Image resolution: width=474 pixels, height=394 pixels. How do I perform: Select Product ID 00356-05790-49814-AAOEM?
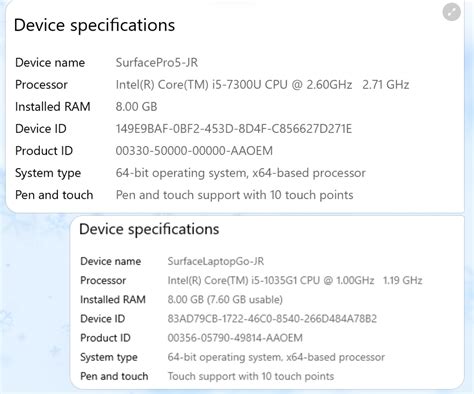pyautogui.click(x=235, y=338)
